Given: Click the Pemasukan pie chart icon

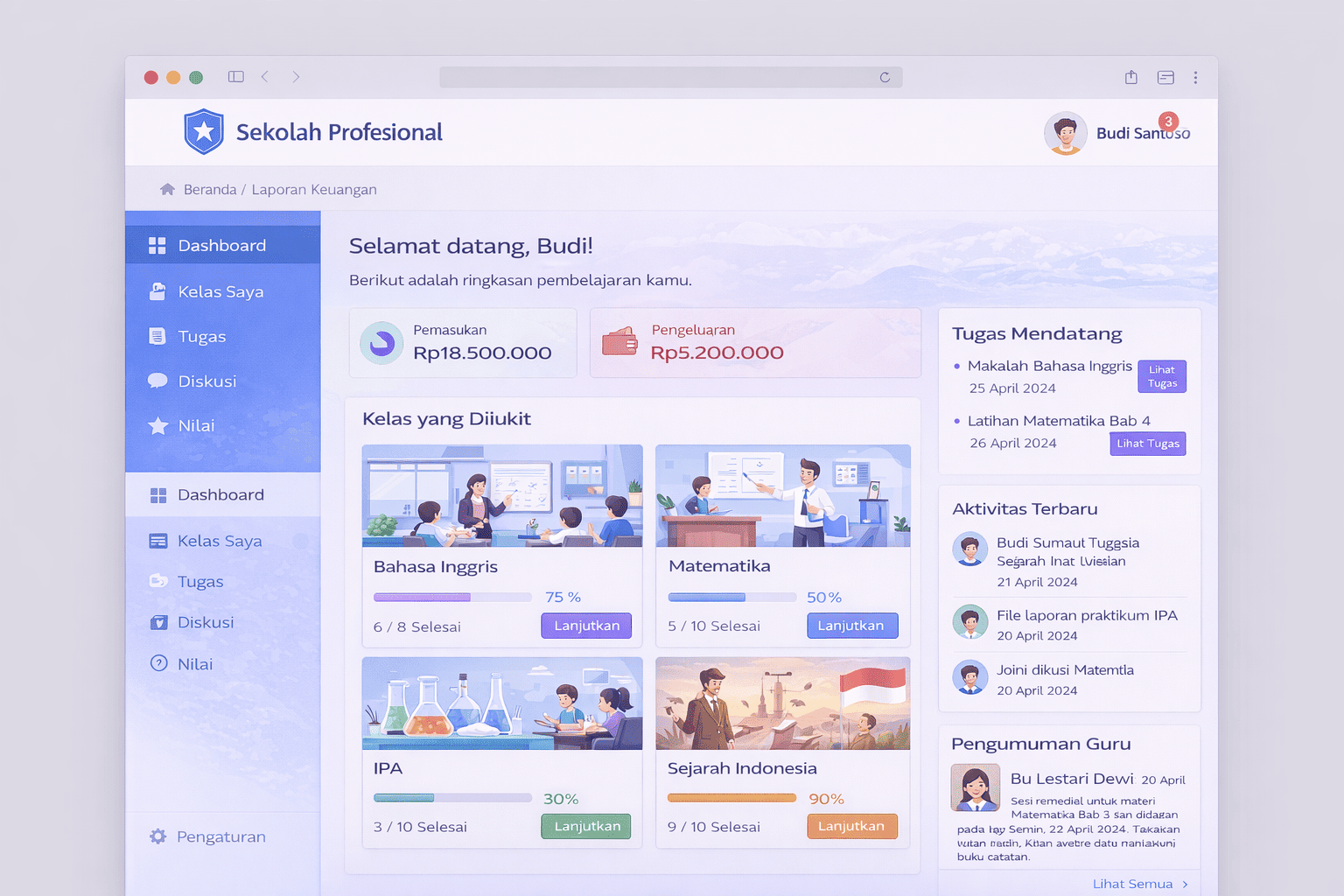Looking at the screenshot, I should click(381, 343).
